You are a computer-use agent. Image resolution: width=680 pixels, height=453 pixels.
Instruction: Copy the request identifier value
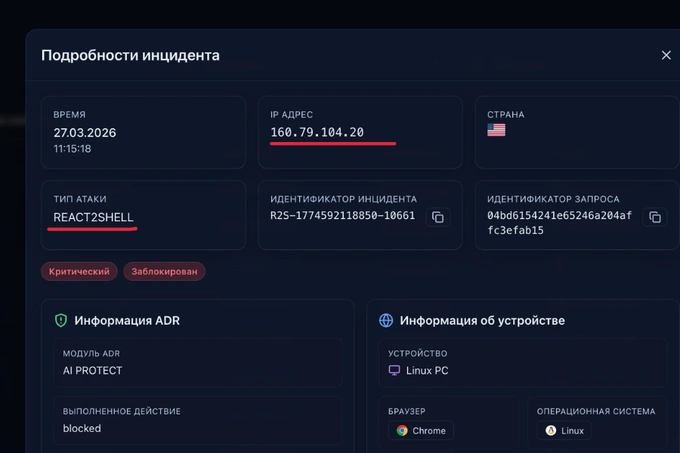[655, 217]
